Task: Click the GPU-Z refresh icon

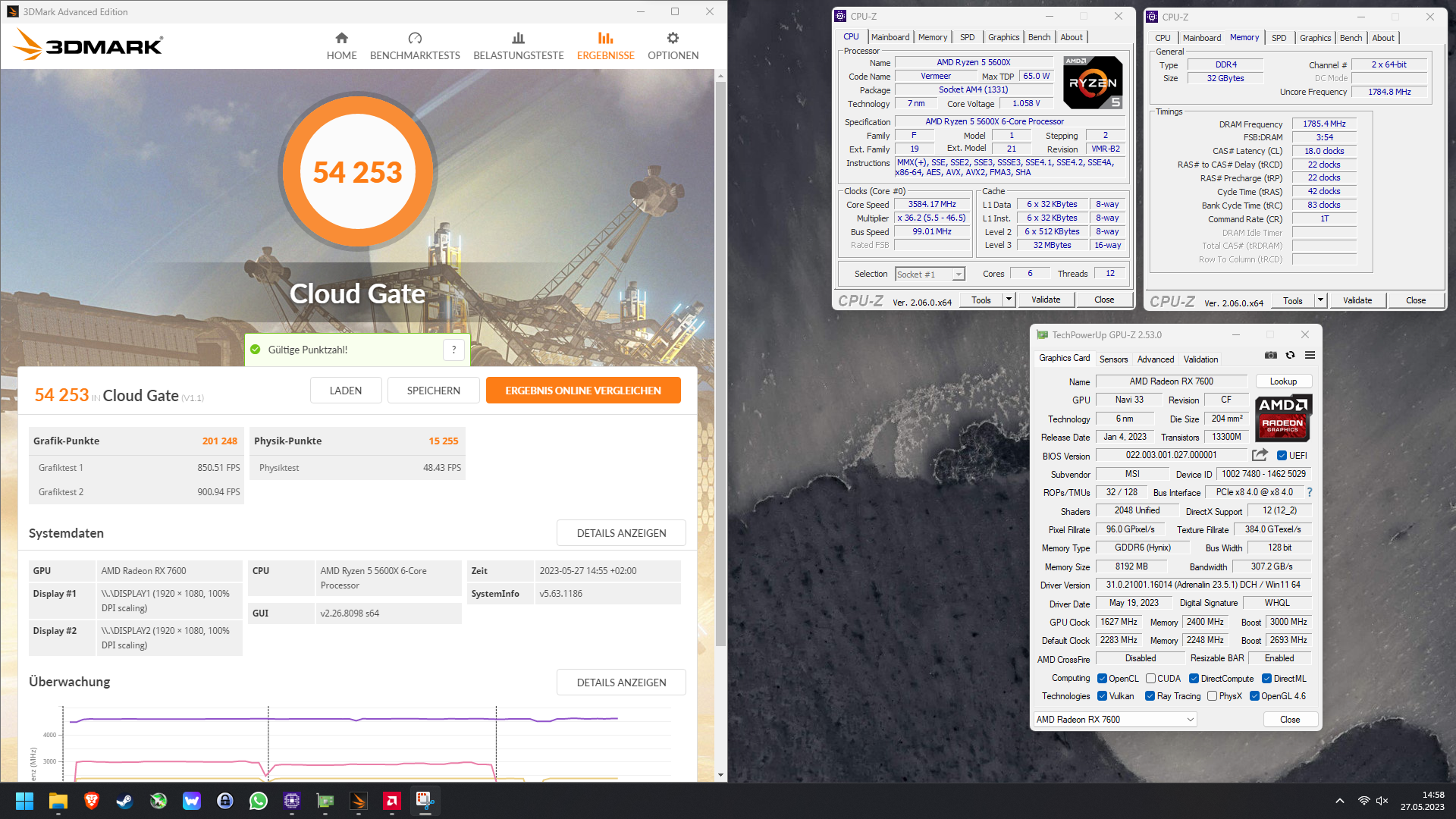Action: 1290,355
